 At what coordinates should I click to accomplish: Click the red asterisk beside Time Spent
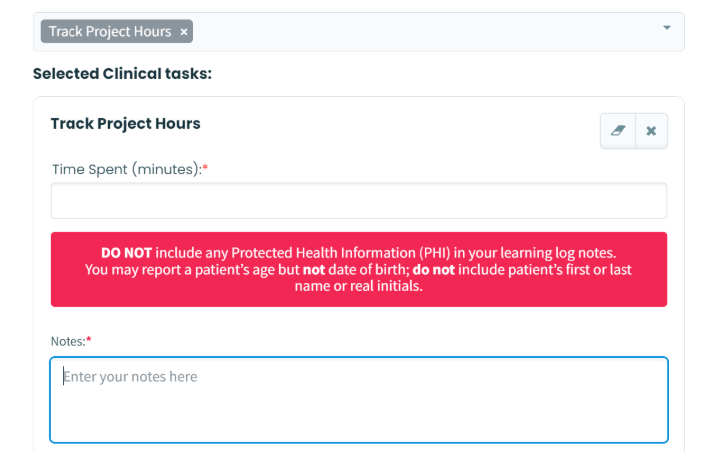[x=205, y=169]
